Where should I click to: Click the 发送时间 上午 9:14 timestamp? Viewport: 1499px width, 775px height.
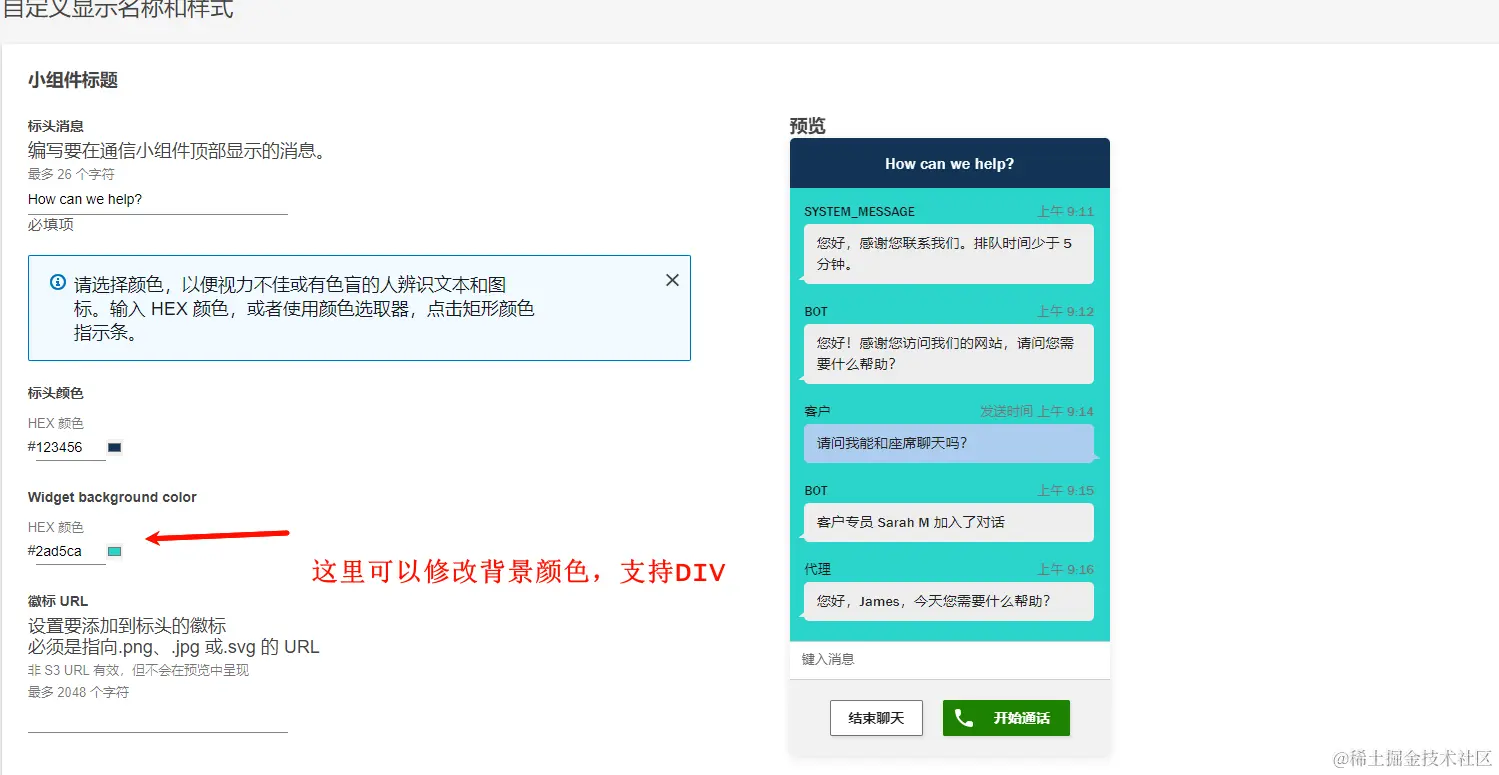coord(1037,411)
